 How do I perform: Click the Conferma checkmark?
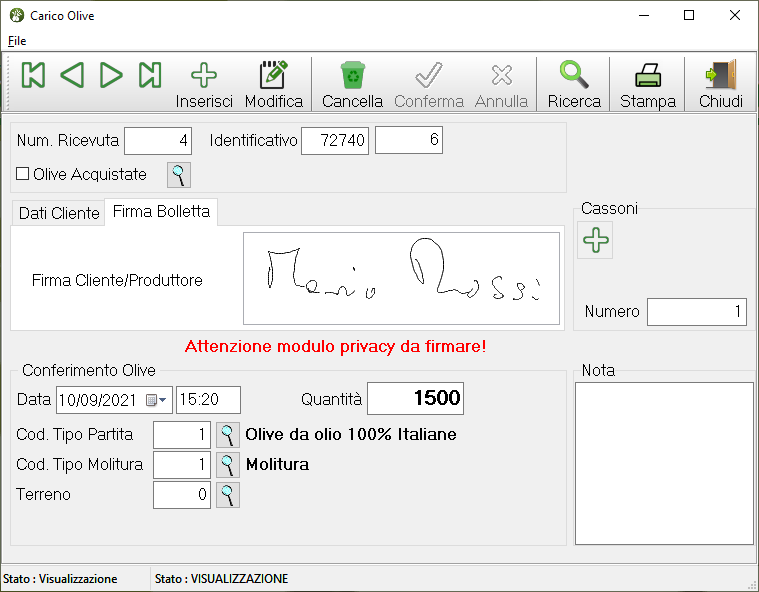pyautogui.click(x=429, y=75)
